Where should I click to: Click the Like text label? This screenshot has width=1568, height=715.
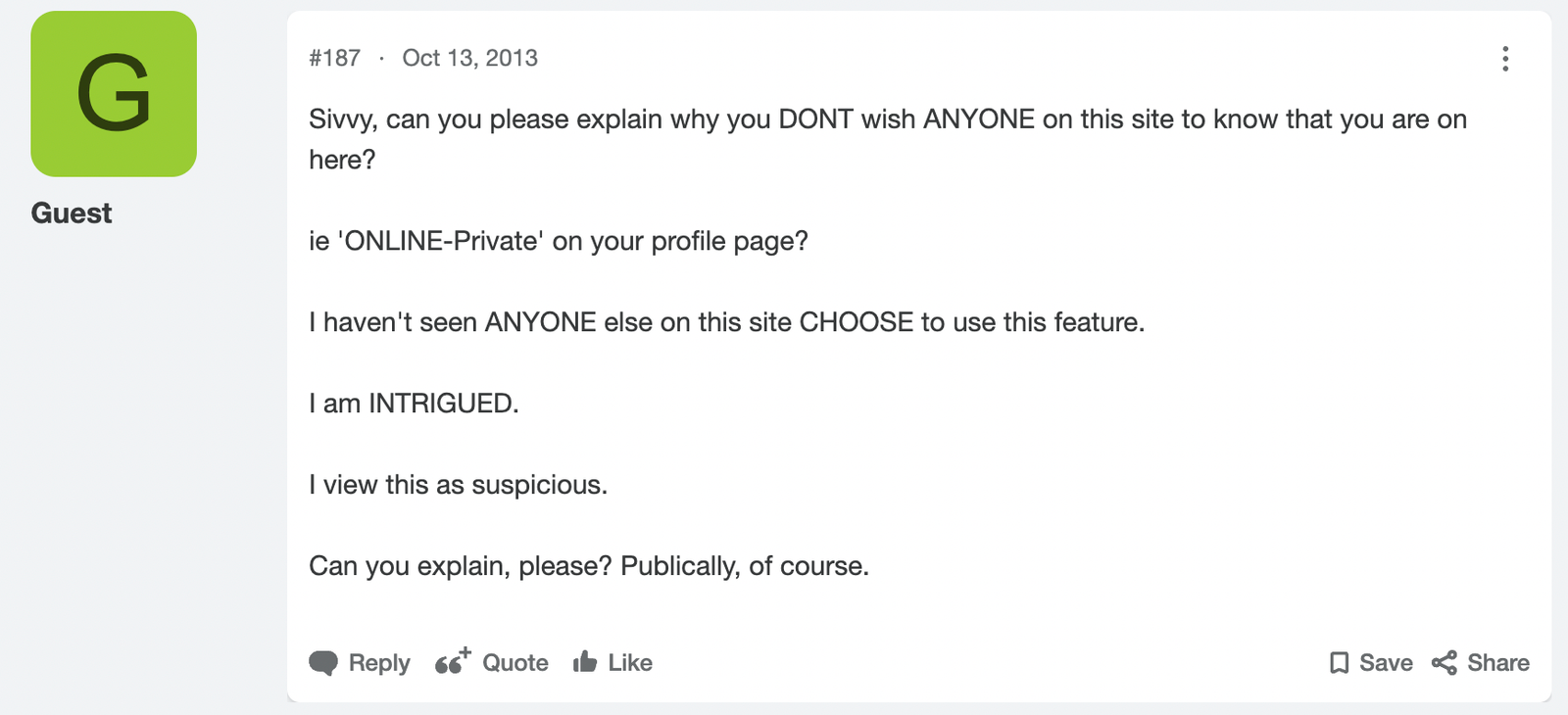coord(630,663)
